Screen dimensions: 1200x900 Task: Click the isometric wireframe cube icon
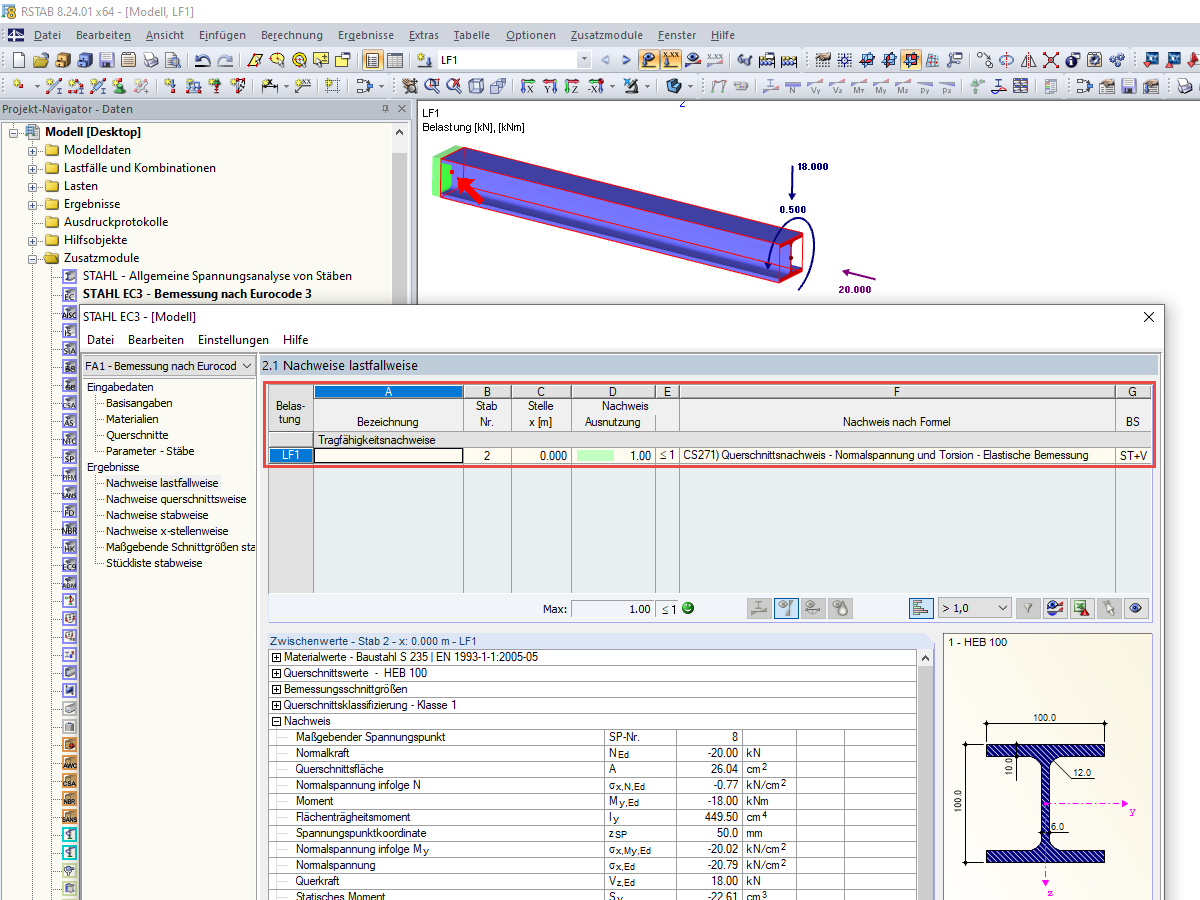(x=476, y=87)
